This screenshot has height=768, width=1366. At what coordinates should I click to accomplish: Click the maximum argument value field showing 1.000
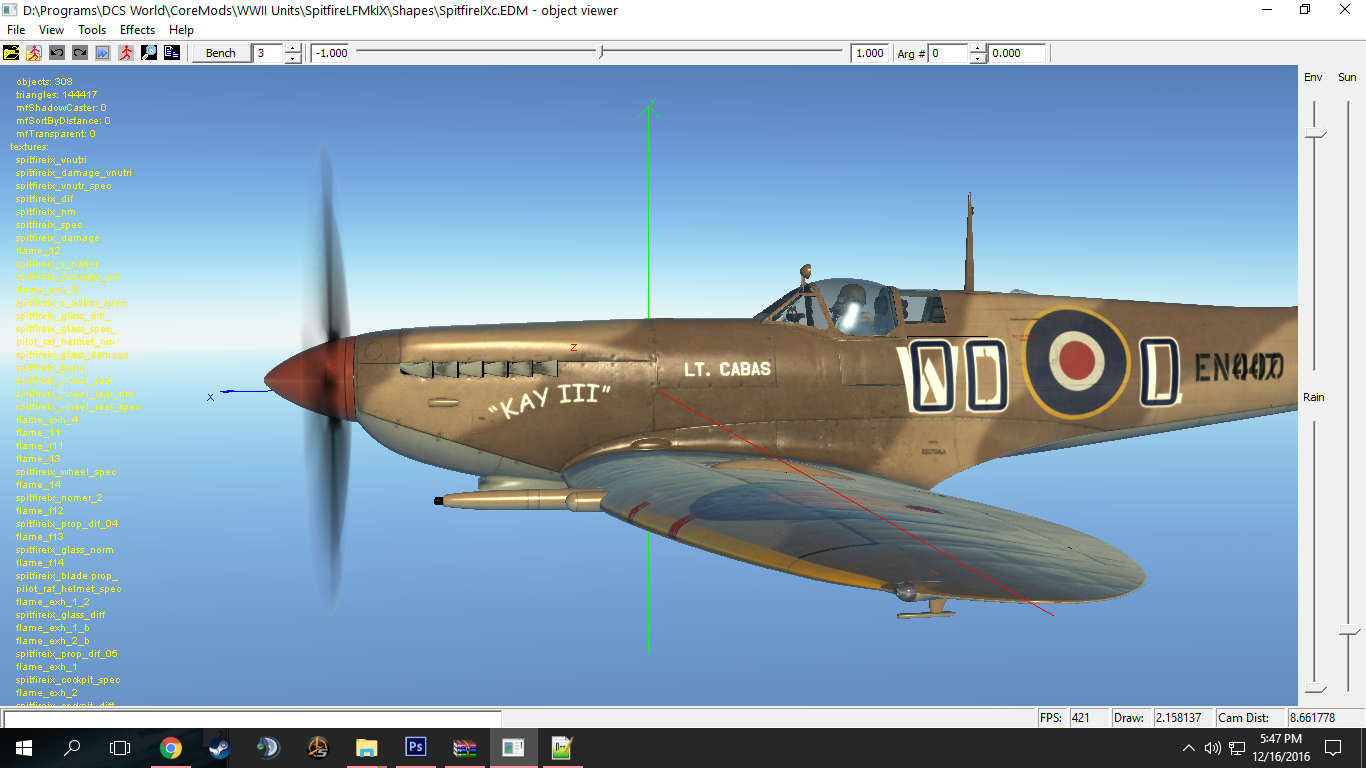869,53
